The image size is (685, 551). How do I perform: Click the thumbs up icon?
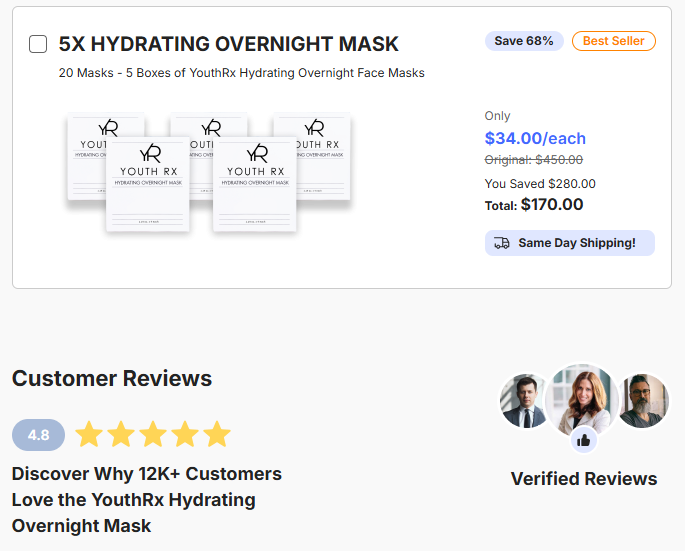coord(583,440)
